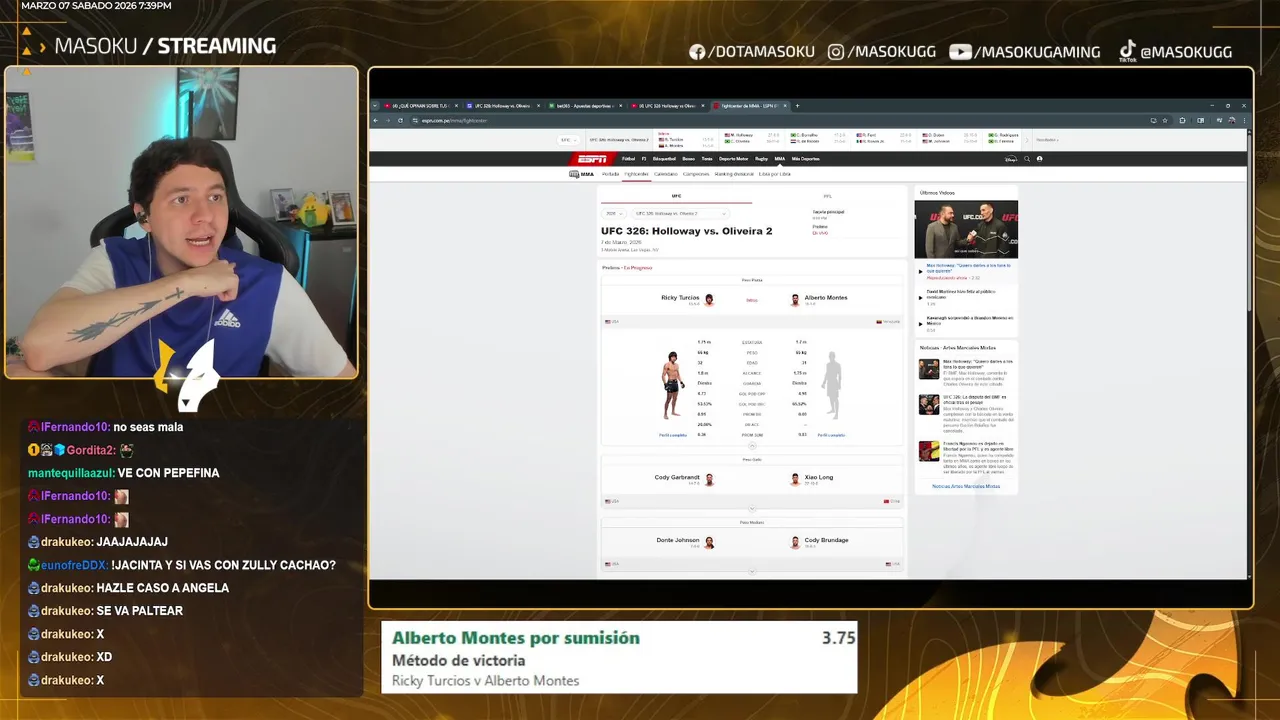Open the 2026 year dropdown
Screen dimensions: 1280x720
click(613, 213)
